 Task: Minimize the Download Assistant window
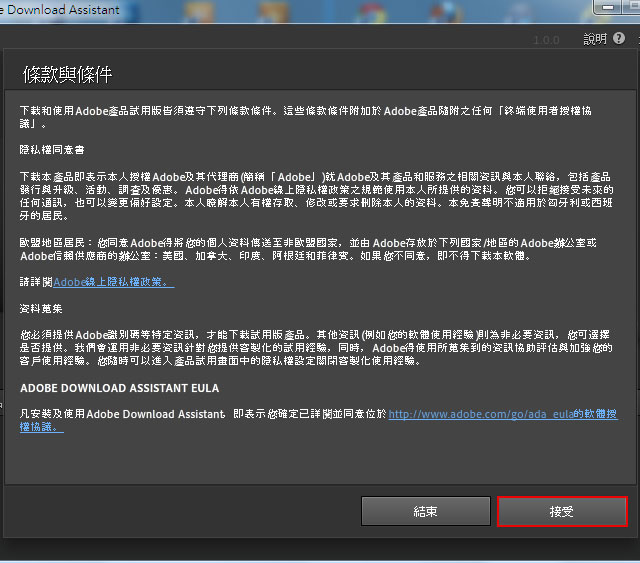tap(608, 7)
